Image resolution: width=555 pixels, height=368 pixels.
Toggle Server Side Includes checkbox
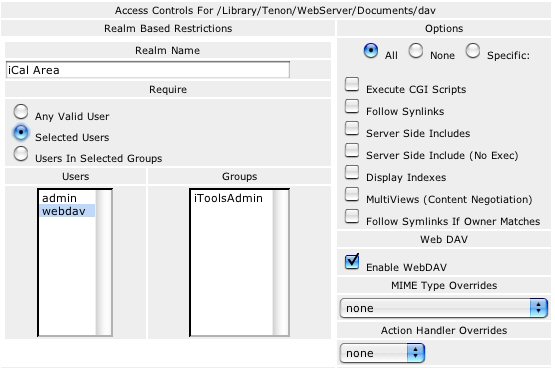352,128
